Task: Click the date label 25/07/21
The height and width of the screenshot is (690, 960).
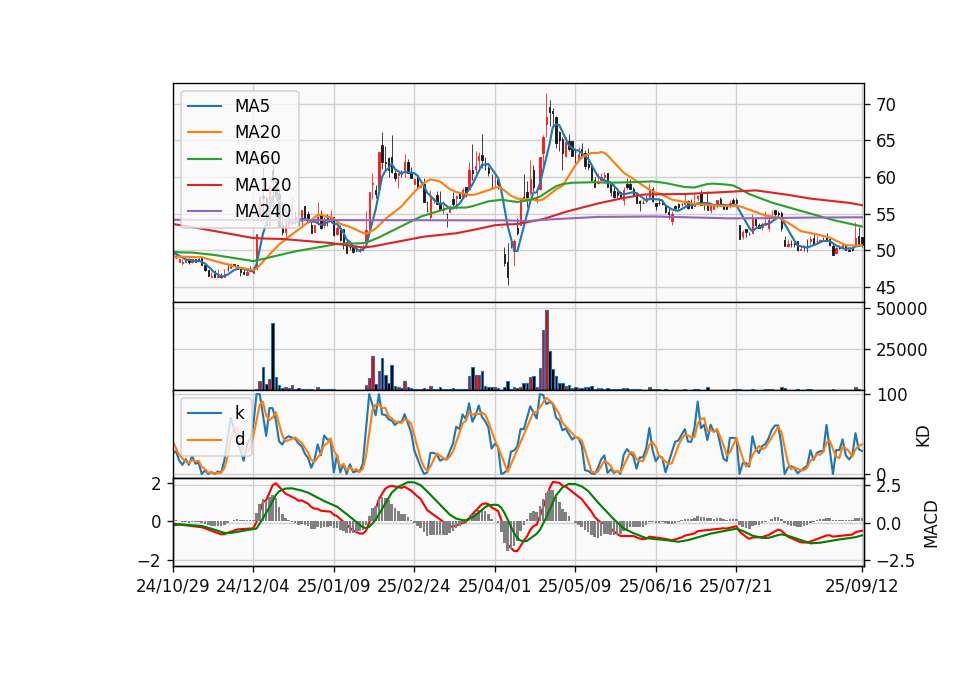Action: [x=736, y=586]
